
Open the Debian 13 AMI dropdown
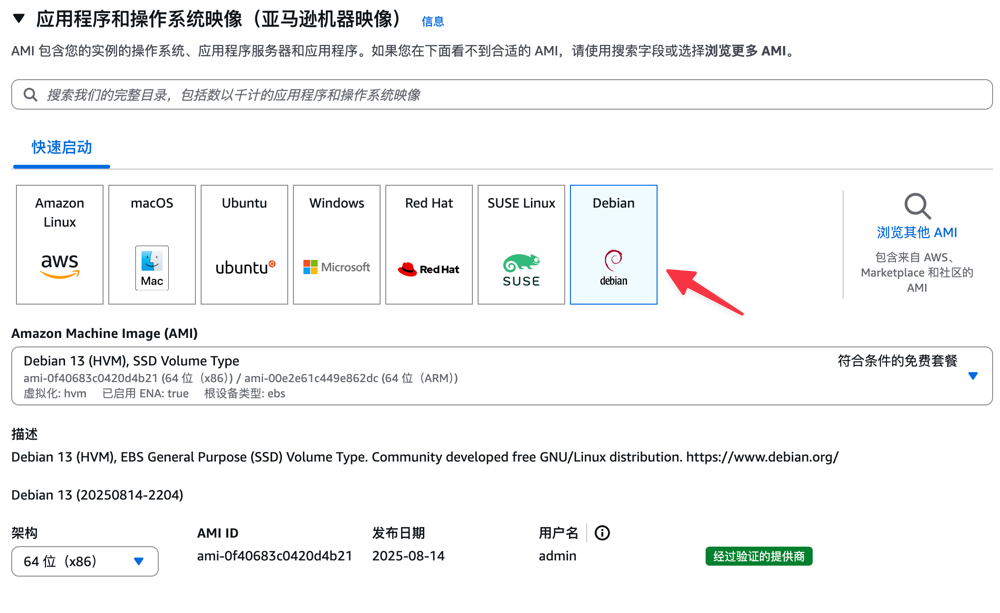[972, 376]
